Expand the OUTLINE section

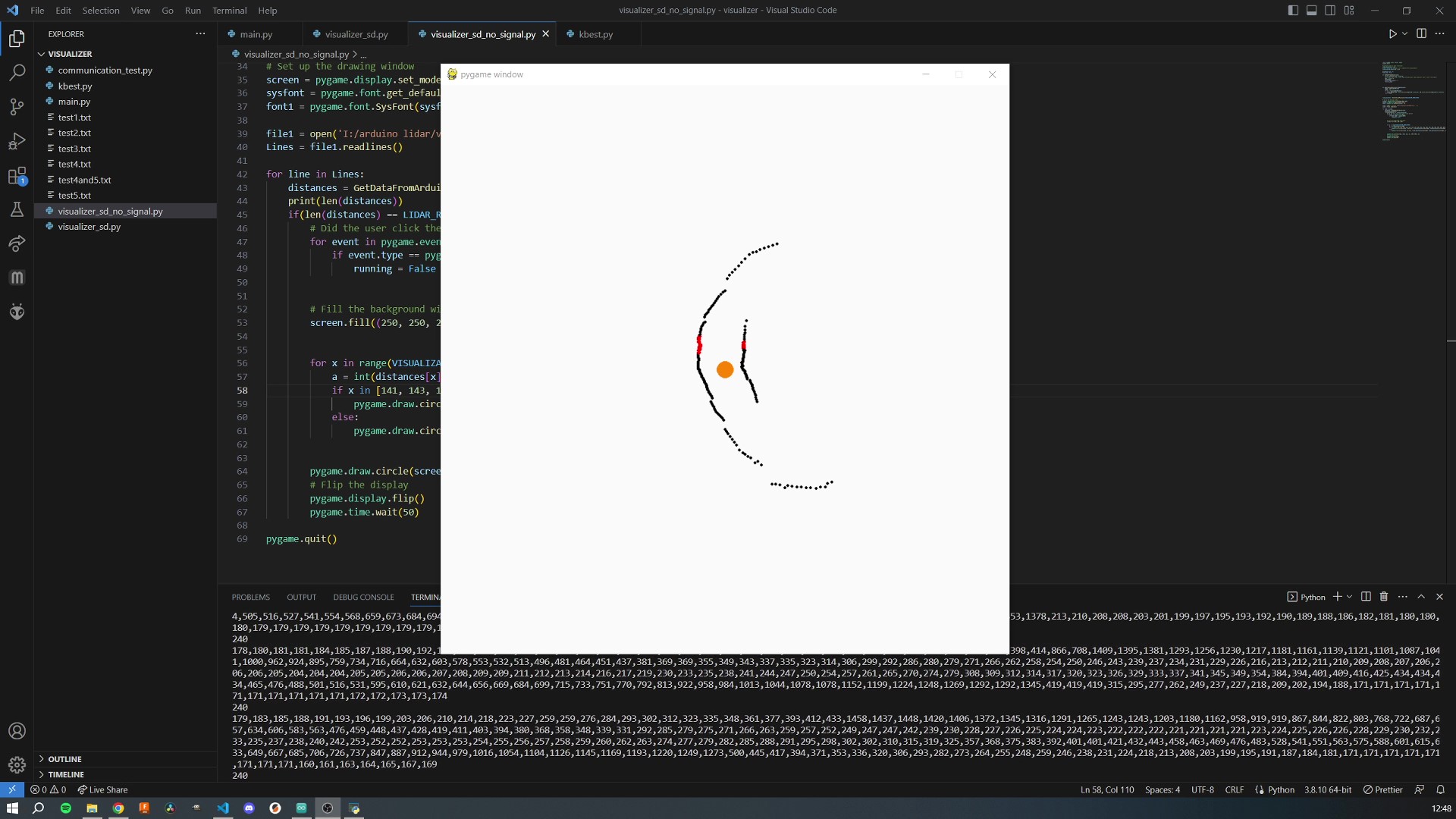click(64, 759)
